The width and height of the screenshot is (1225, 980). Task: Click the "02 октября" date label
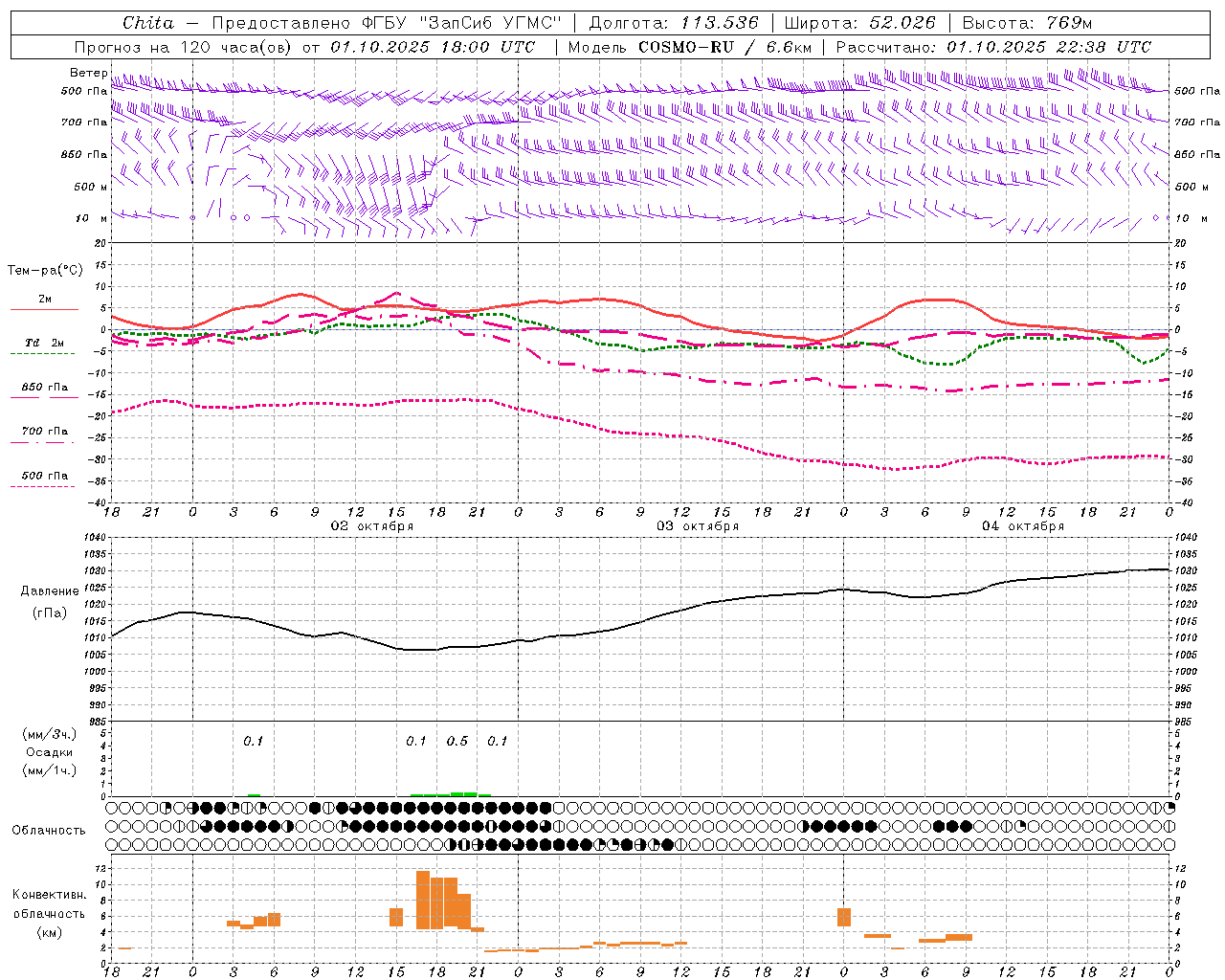click(x=372, y=526)
